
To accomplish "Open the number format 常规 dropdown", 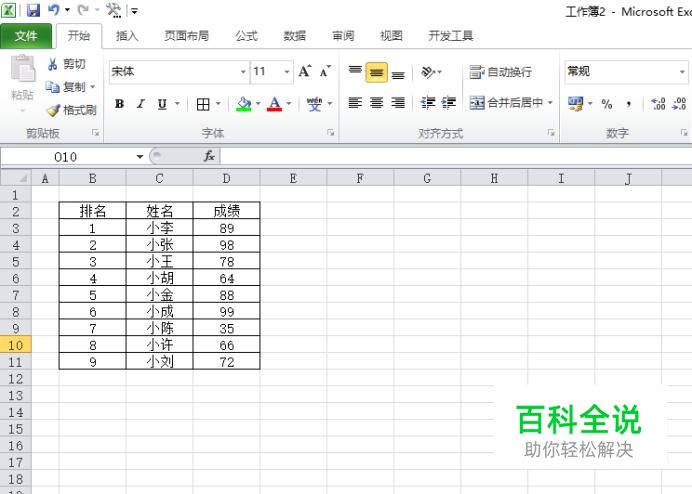I will coord(682,72).
